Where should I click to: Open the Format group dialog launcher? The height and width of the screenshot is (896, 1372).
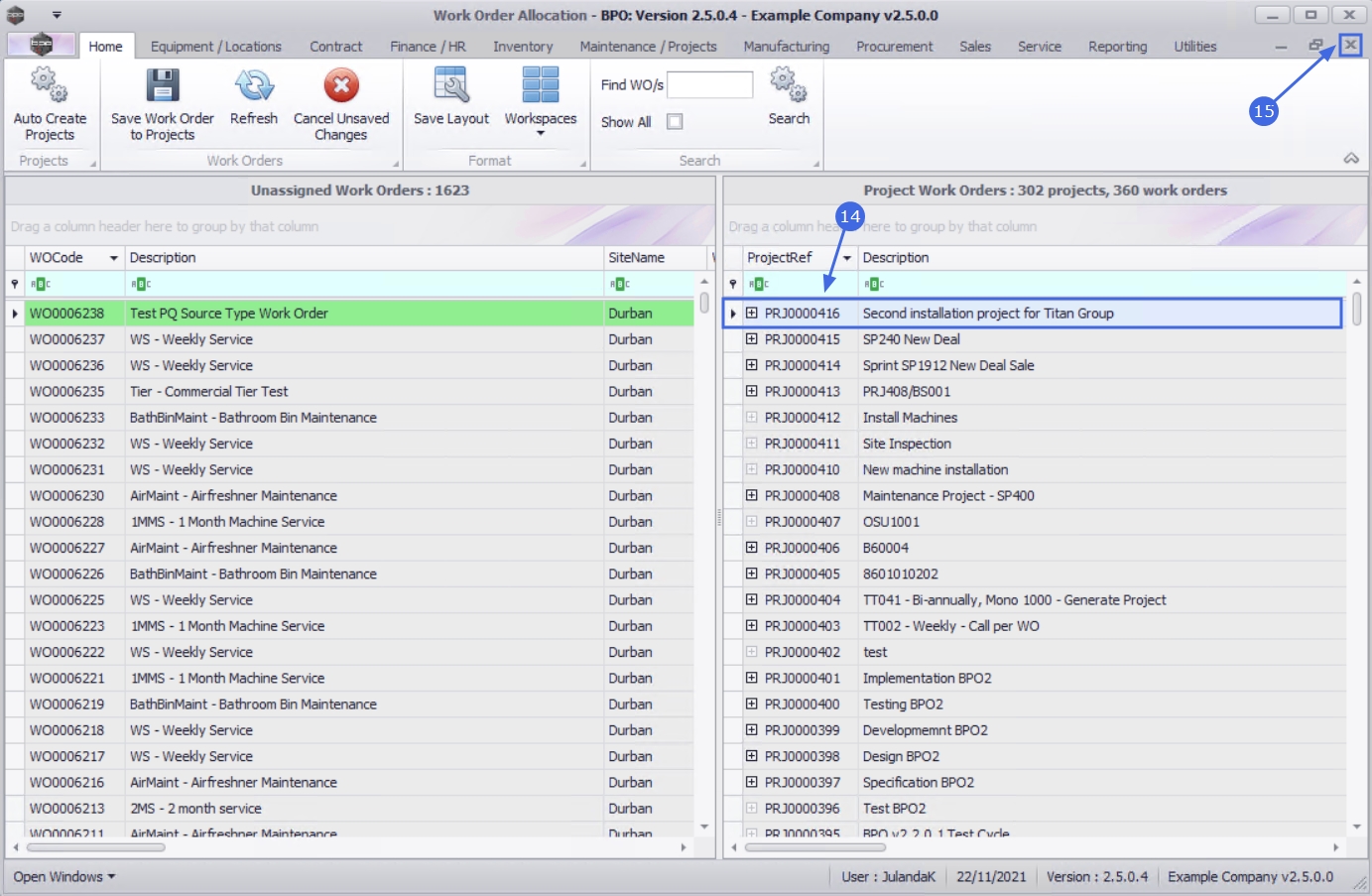[582, 164]
